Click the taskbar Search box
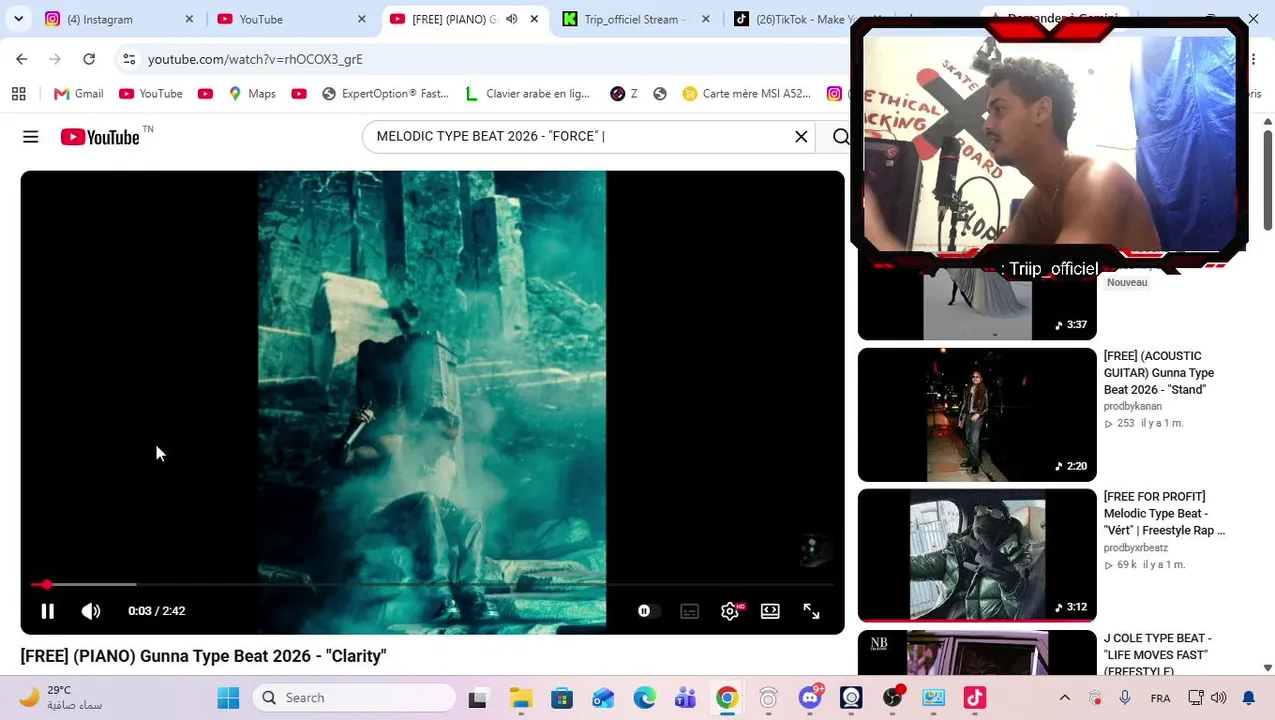Viewport: 1275px width, 720px height. (353, 697)
